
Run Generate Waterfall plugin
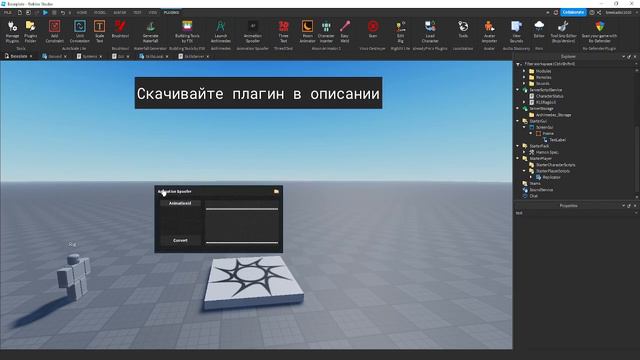pos(151,32)
